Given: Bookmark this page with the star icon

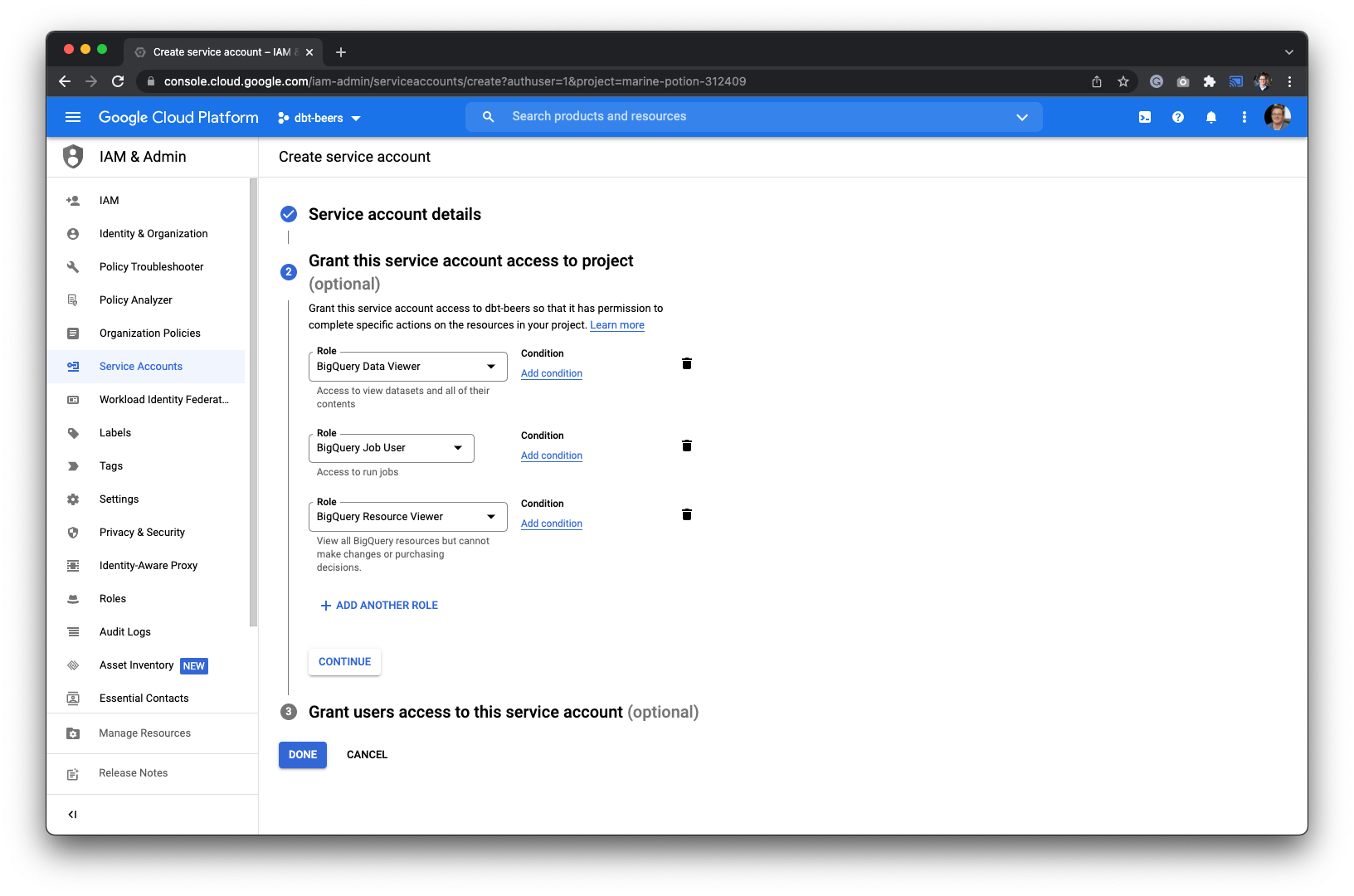Looking at the screenshot, I should (x=1123, y=81).
